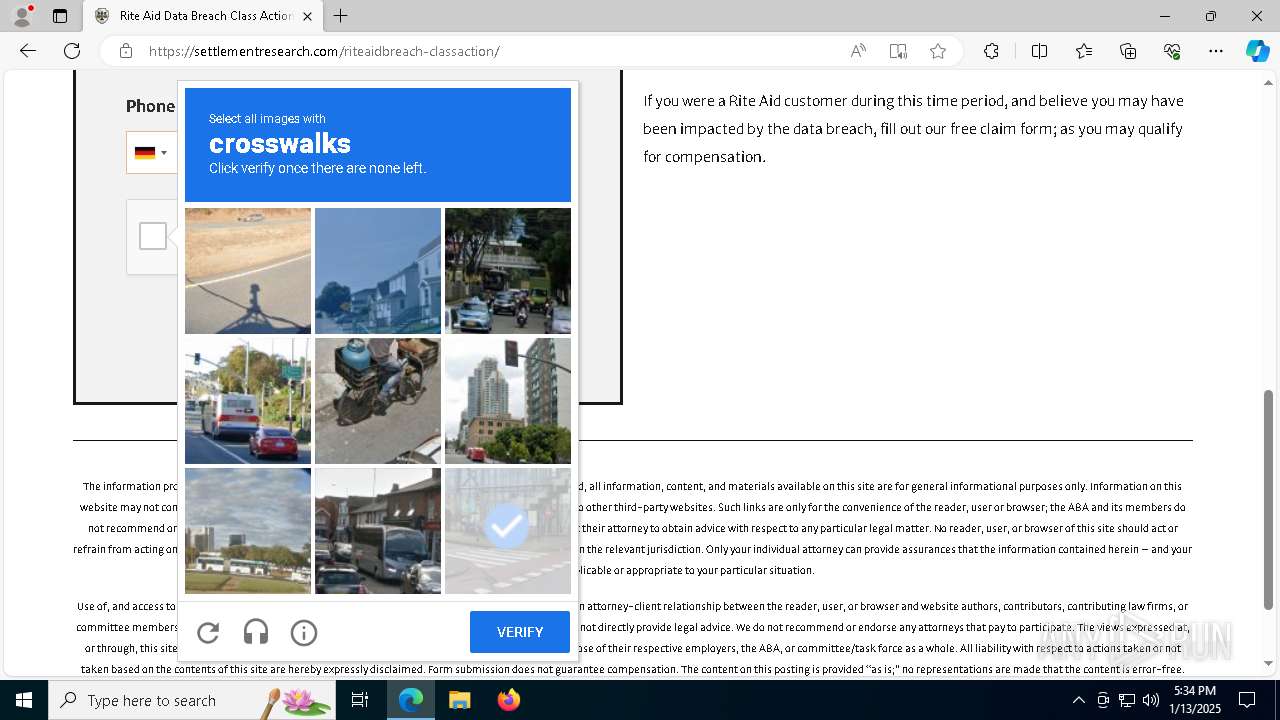Open the notifications center
The height and width of the screenshot is (720, 1280).
click(x=1247, y=700)
